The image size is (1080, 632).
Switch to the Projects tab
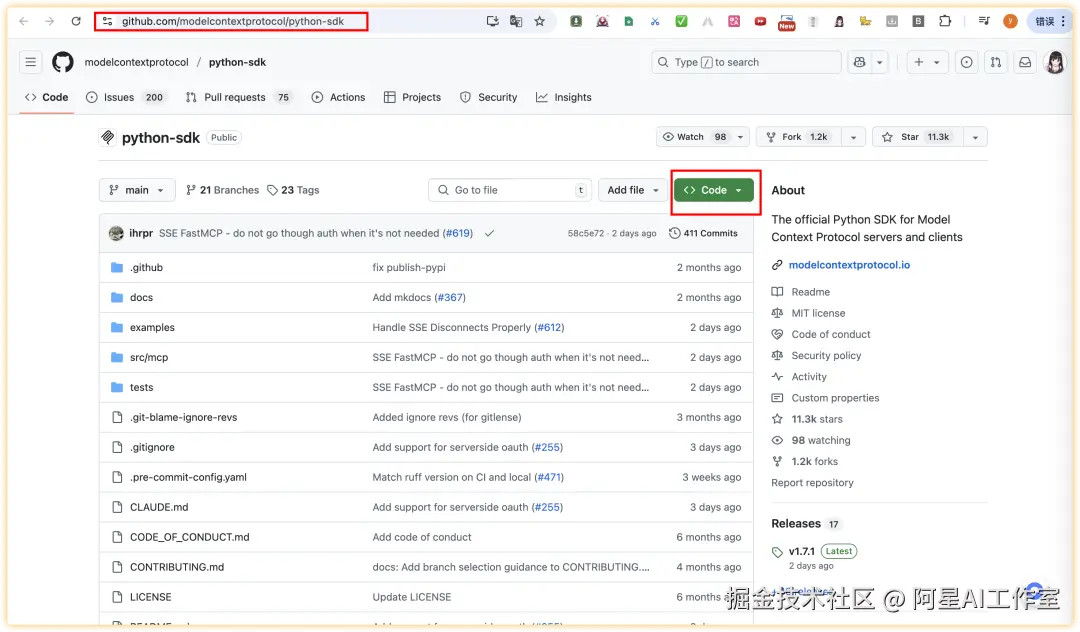click(x=412, y=97)
